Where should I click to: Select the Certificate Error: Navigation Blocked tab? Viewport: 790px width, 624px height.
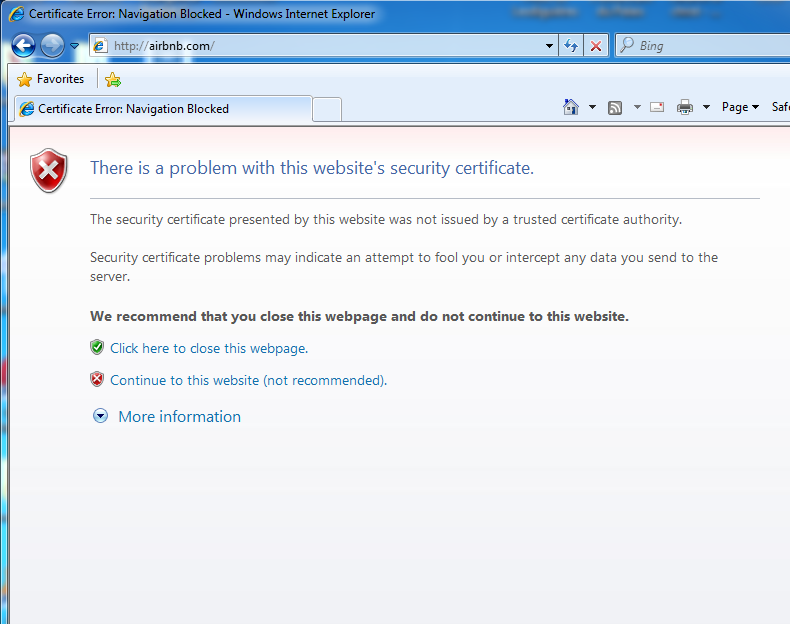pyautogui.click(x=164, y=109)
